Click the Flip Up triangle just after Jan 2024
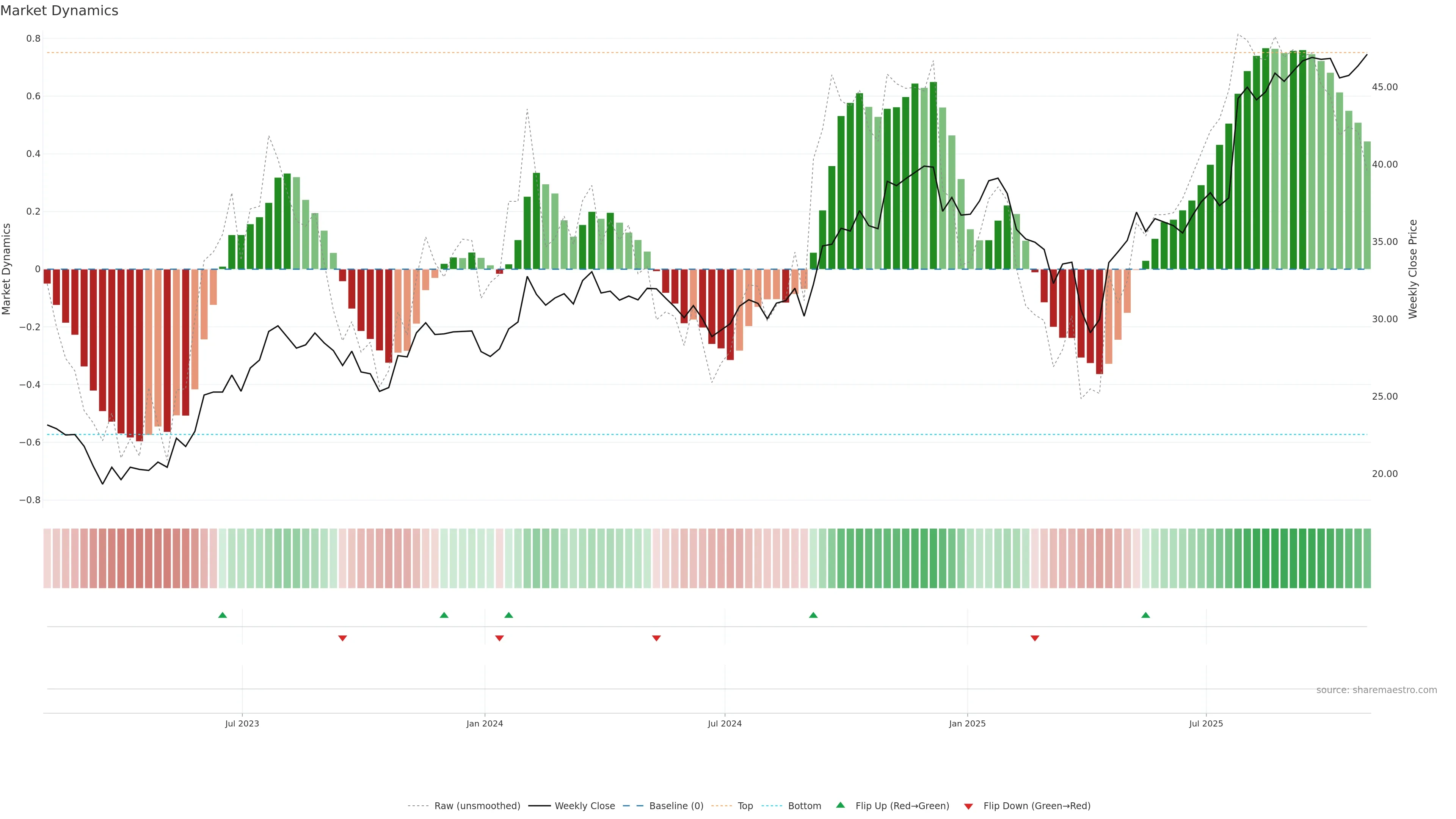 pos(509,615)
